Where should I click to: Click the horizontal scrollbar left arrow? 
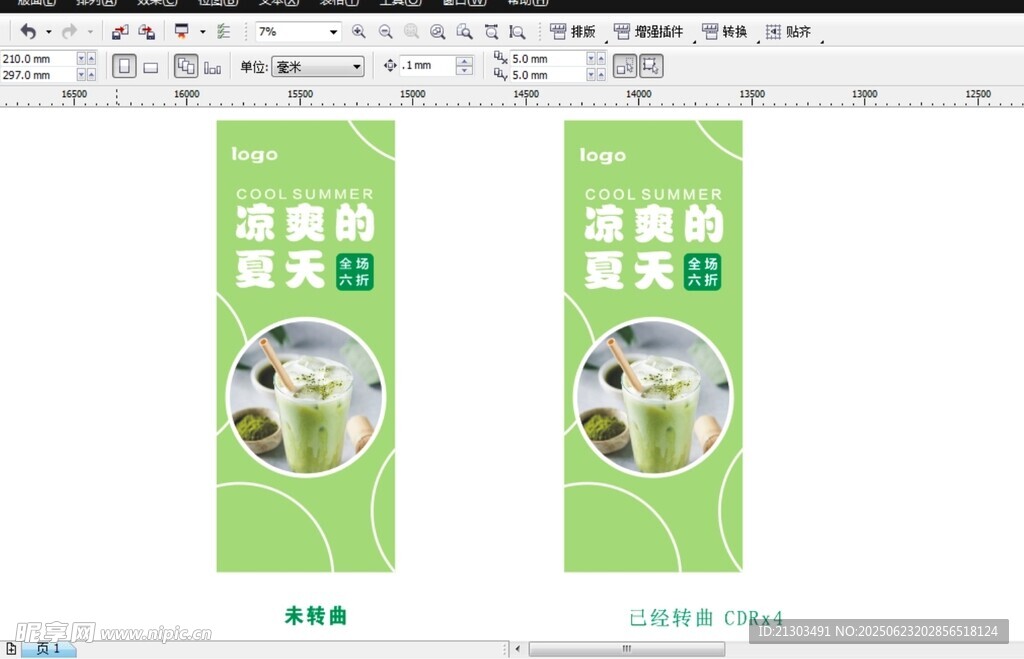coord(518,649)
